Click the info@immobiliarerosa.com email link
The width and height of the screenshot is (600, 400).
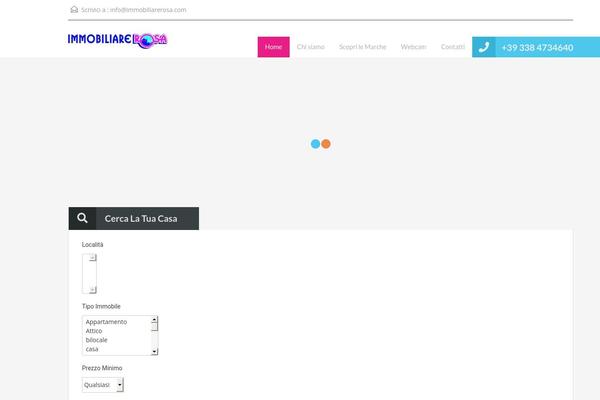[x=148, y=10]
